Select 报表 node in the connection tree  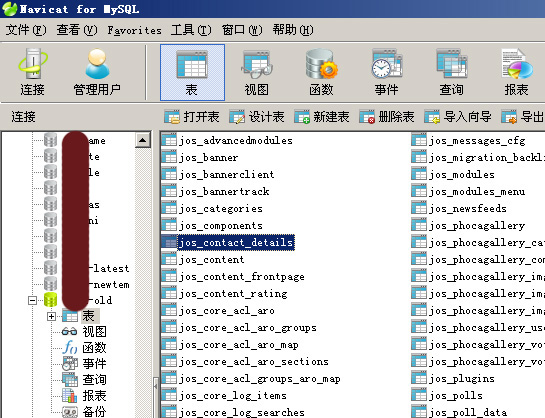point(84,396)
